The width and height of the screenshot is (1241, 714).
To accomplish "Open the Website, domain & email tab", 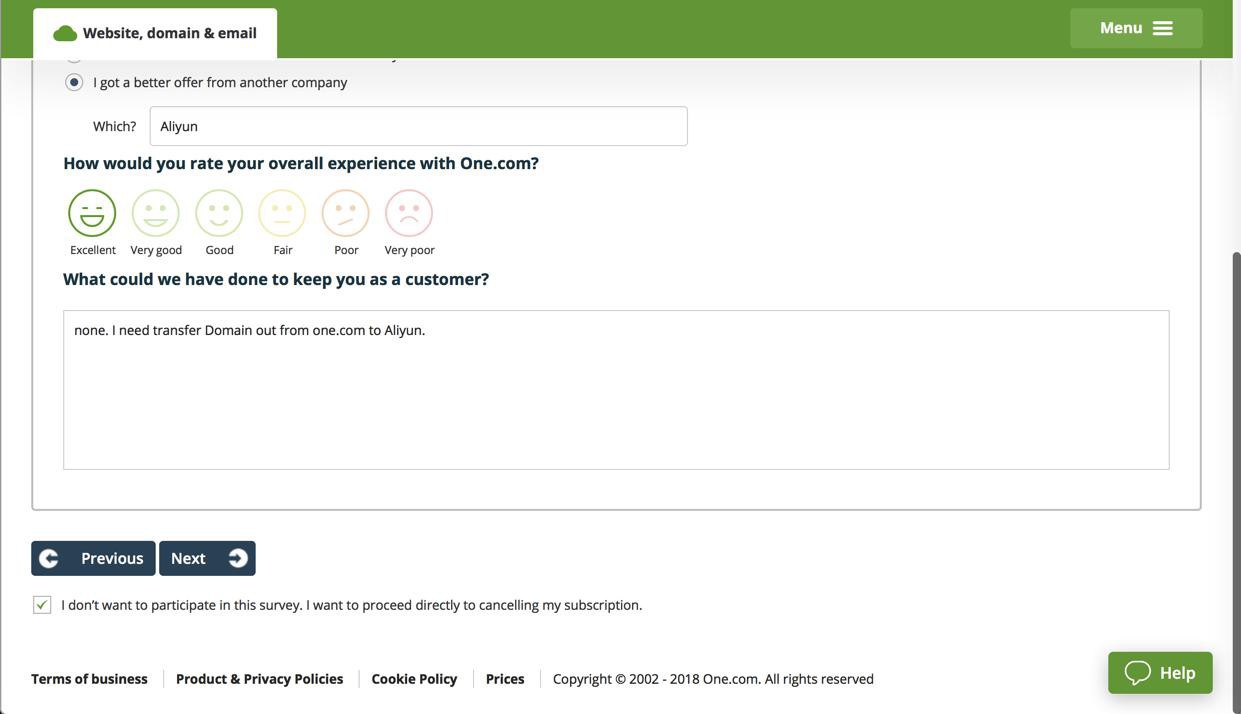I will pos(156,33).
